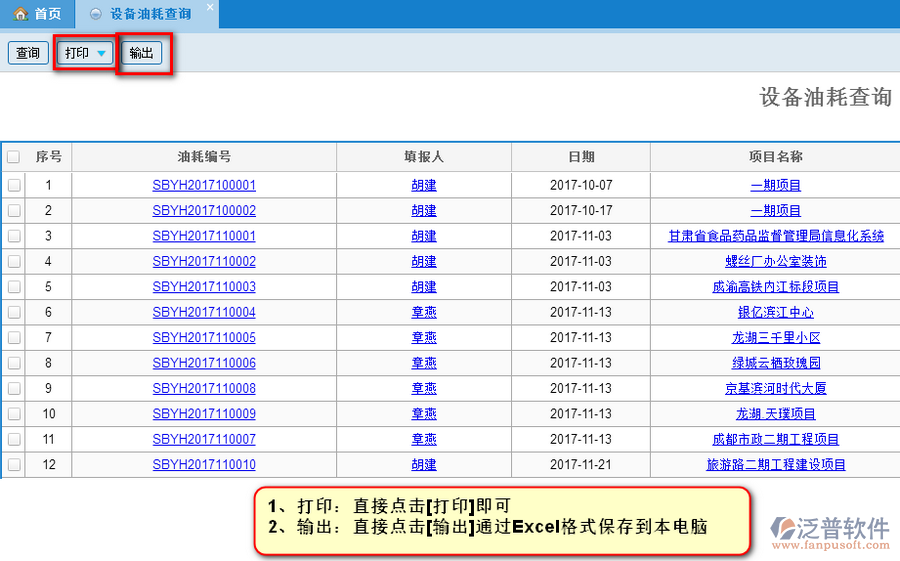Viewport: 900px width, 561px height.
Task: Open the 旅游路二期工程建设项目 link
Action: (776, 464)
